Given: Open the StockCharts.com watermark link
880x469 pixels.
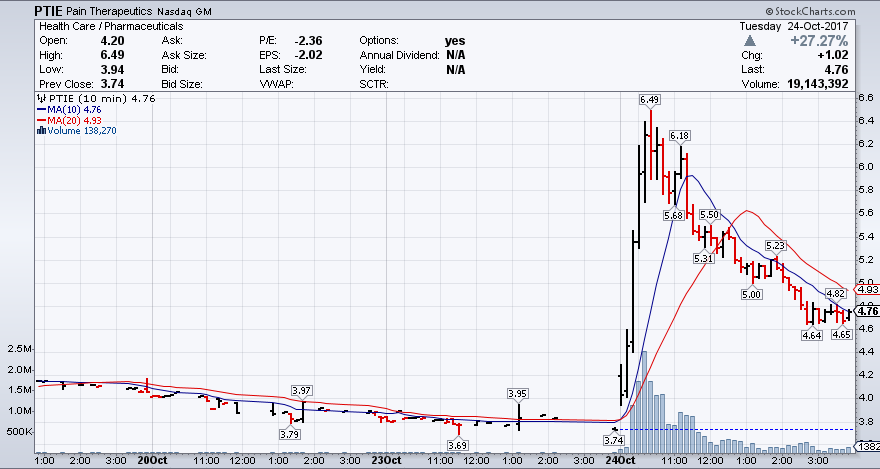Looking at the screenshot, I should tap(835, 10).
